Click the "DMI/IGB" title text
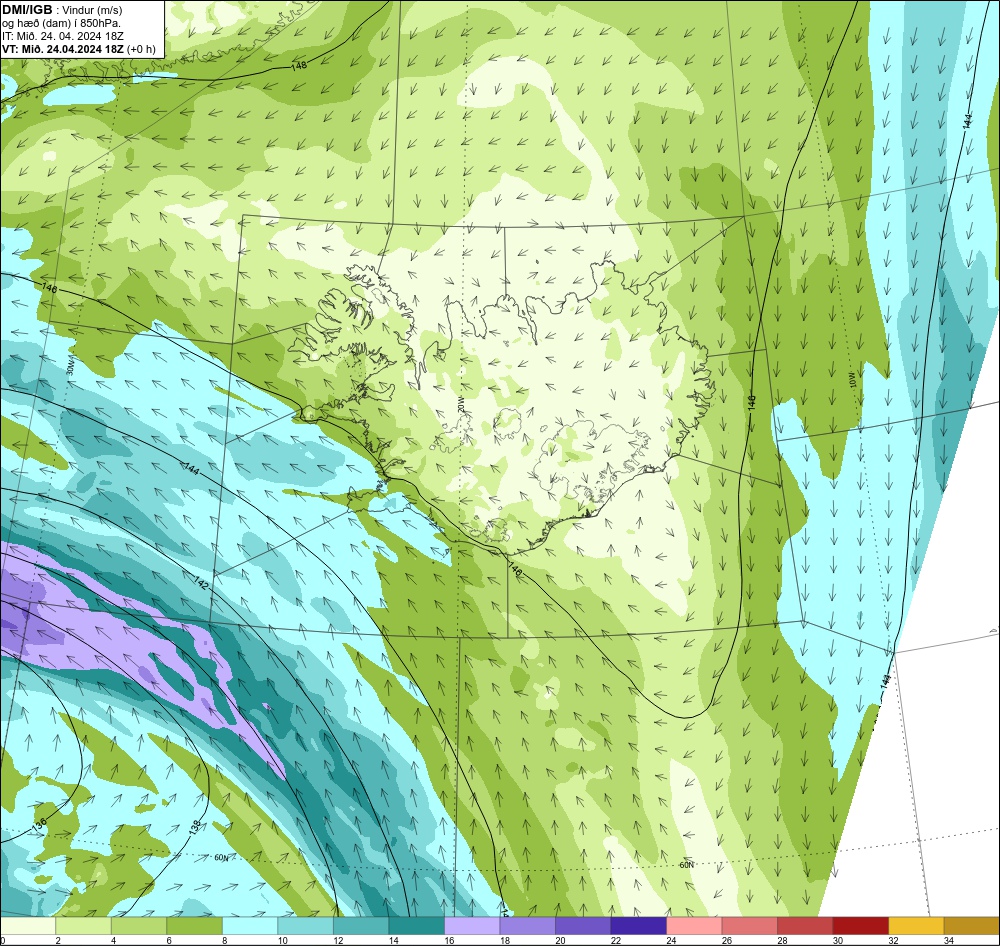Screen dimensions: 1000x946 (x=27, y=10)
